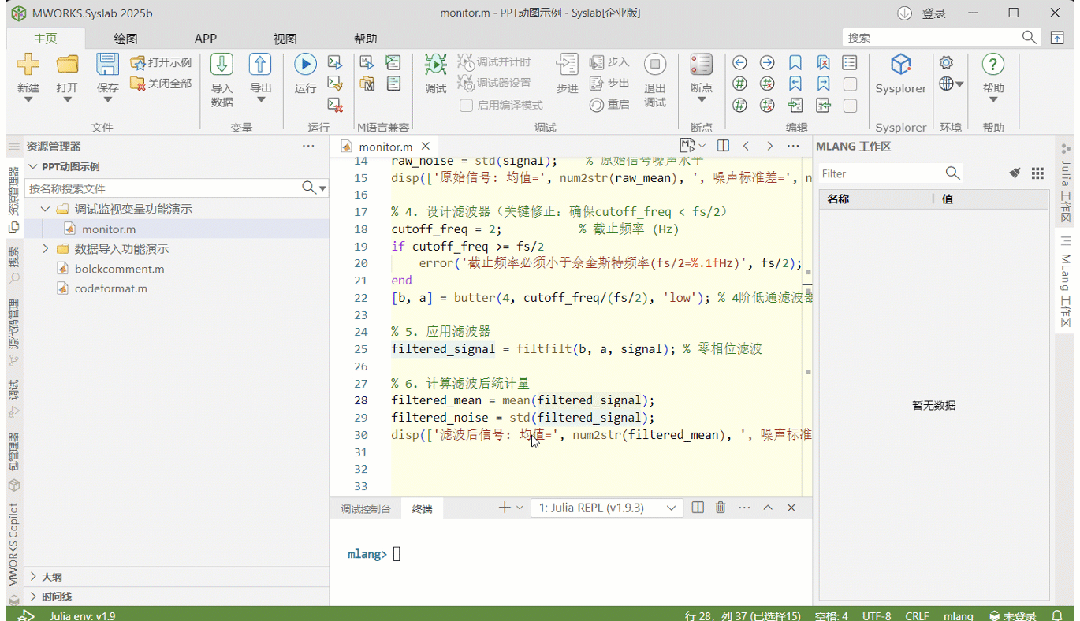
Task: Select the 步入 step-into icon
Action: point(597,62)
